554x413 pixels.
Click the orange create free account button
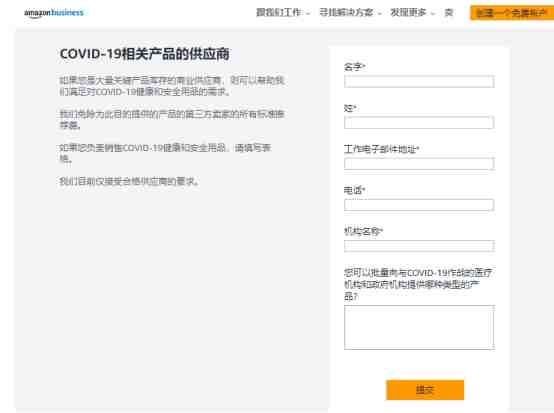coord(512,13)
